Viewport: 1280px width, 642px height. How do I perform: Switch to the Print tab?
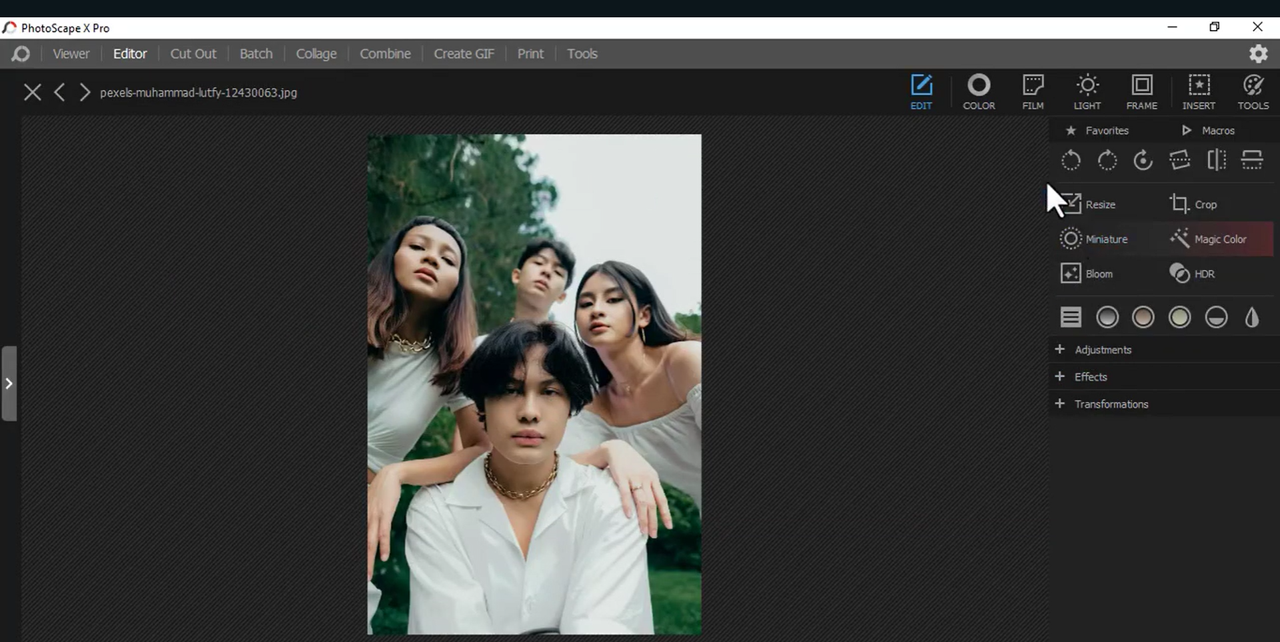pyautogui.click(x=531, y=54)
